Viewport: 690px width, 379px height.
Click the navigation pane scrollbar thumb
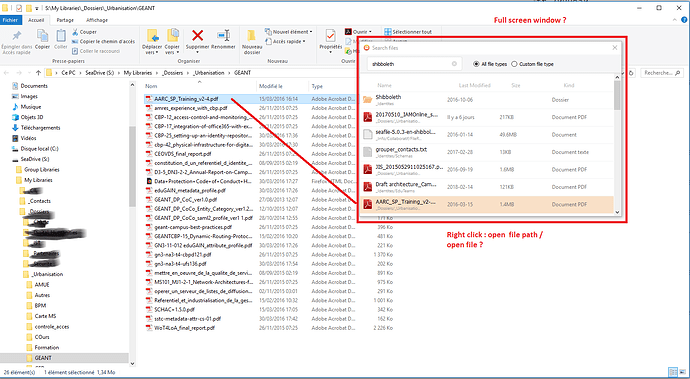pyautogui.click(x=132, y=166)
